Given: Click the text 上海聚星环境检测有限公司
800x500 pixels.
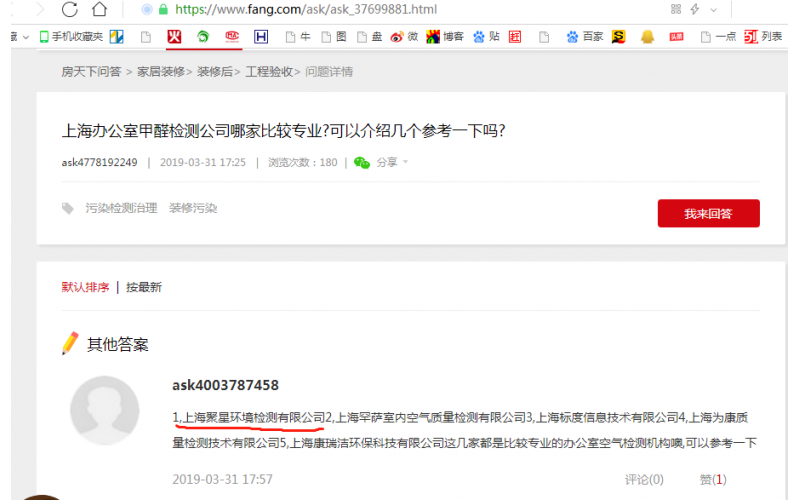Looking at the screenshot, I should [x=254, y=418].
